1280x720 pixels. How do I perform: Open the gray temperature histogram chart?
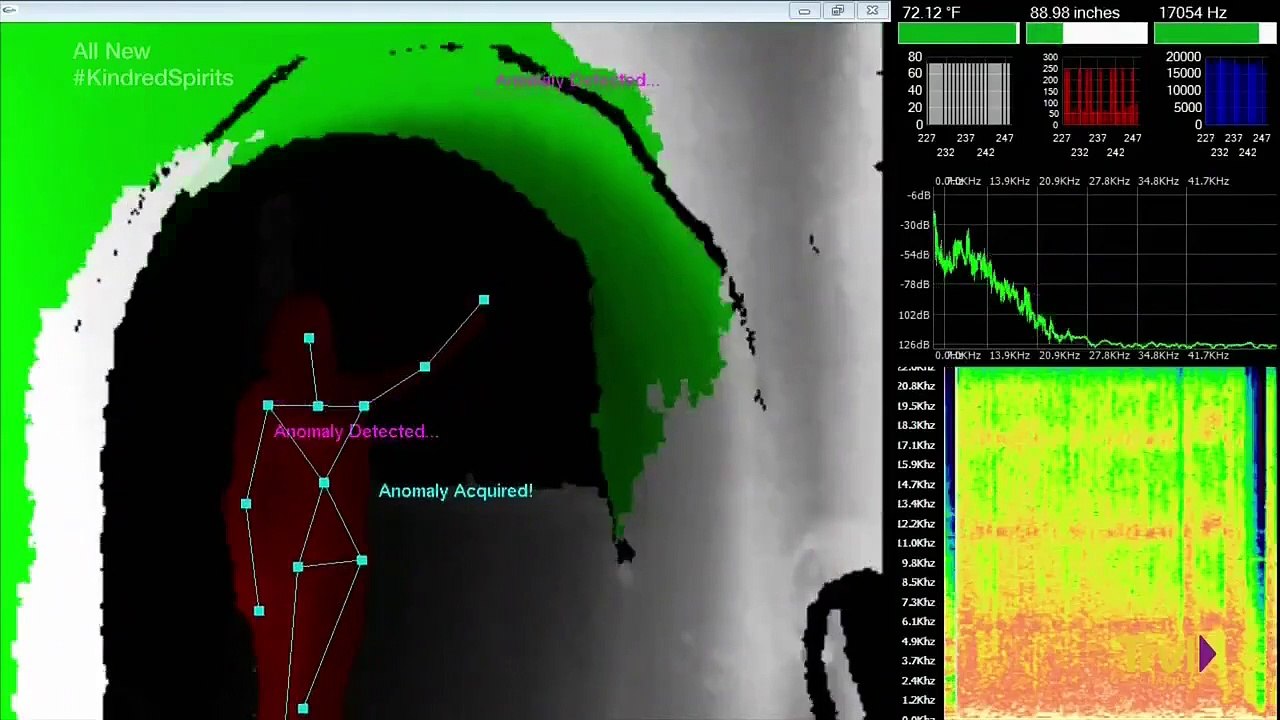(968, 94)
